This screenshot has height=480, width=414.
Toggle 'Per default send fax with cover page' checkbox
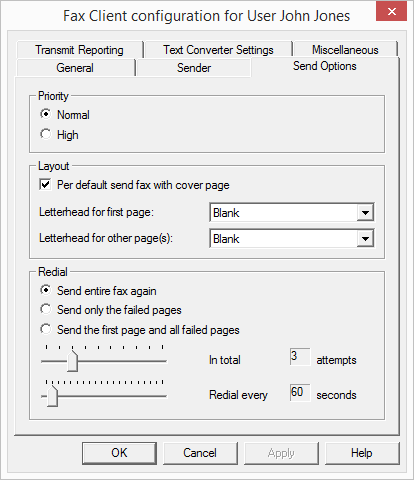[x=45, y=184]
